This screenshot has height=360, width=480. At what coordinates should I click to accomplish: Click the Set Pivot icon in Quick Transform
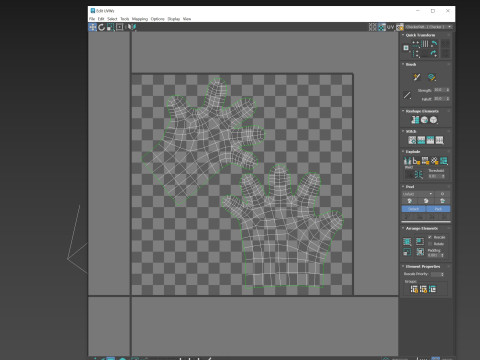click(406, 48)
